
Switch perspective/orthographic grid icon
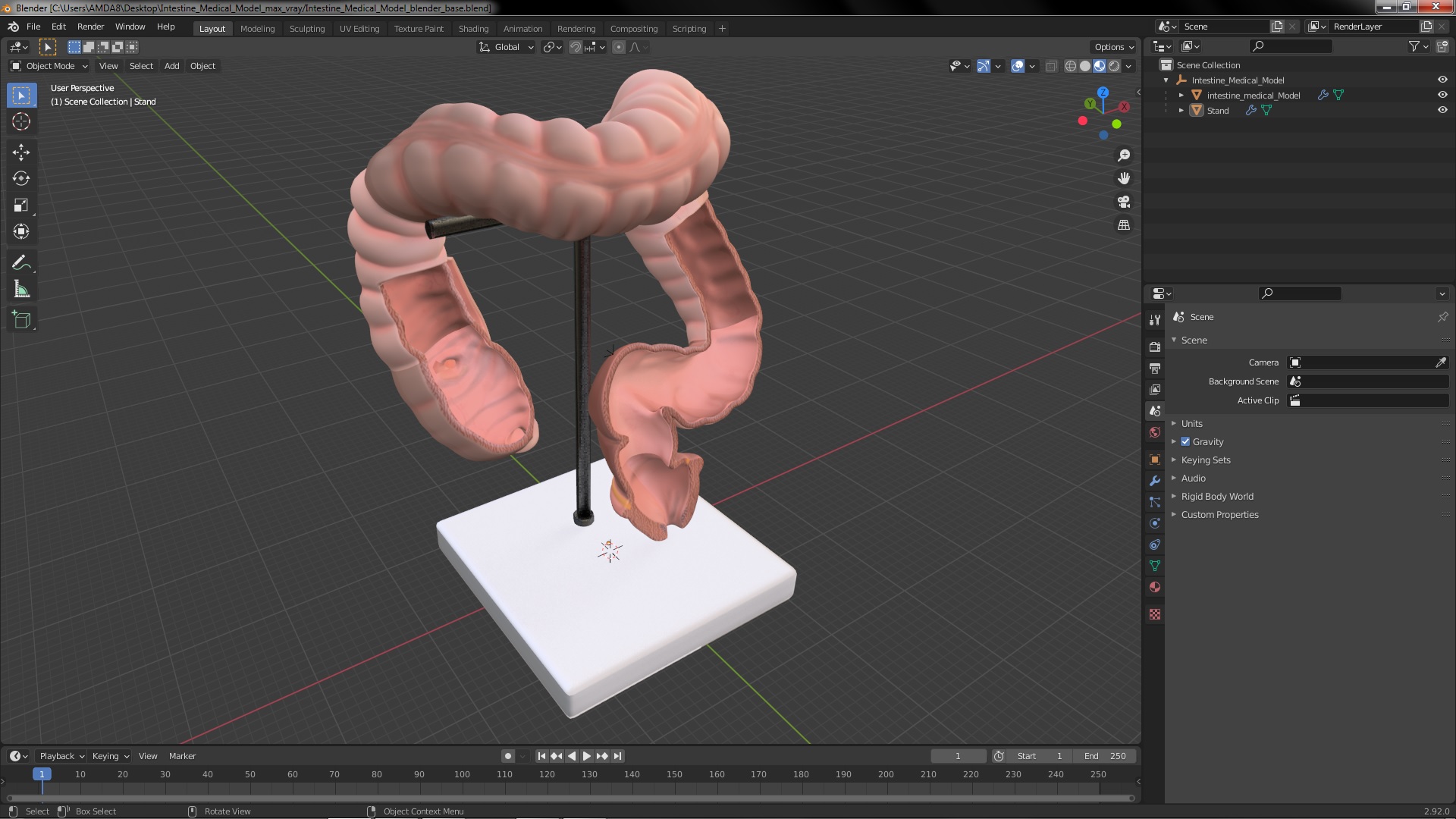coord(1124,225)
